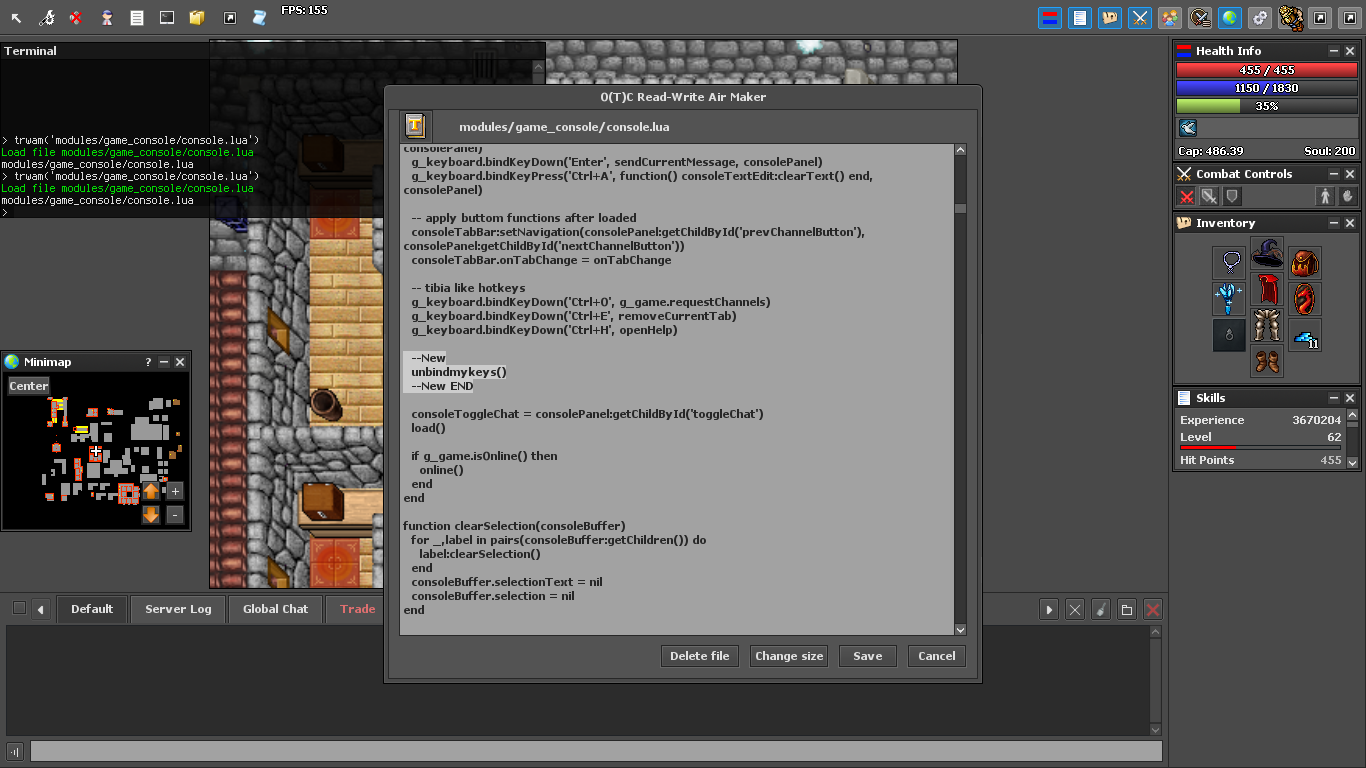Click the blue wand weapon slot

1229,299
